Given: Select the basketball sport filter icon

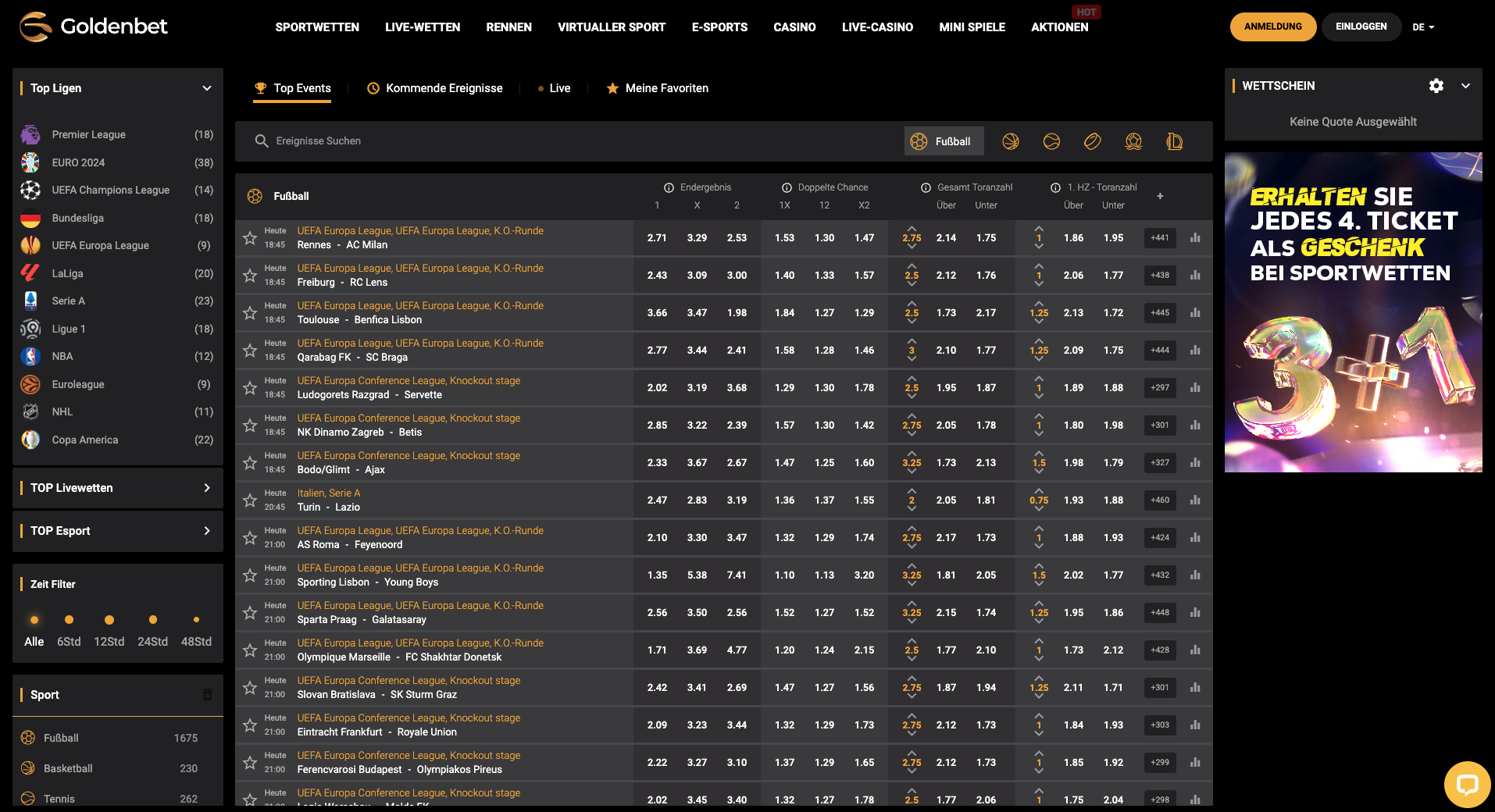Looking at the screenshot, I should (1011, 141).
